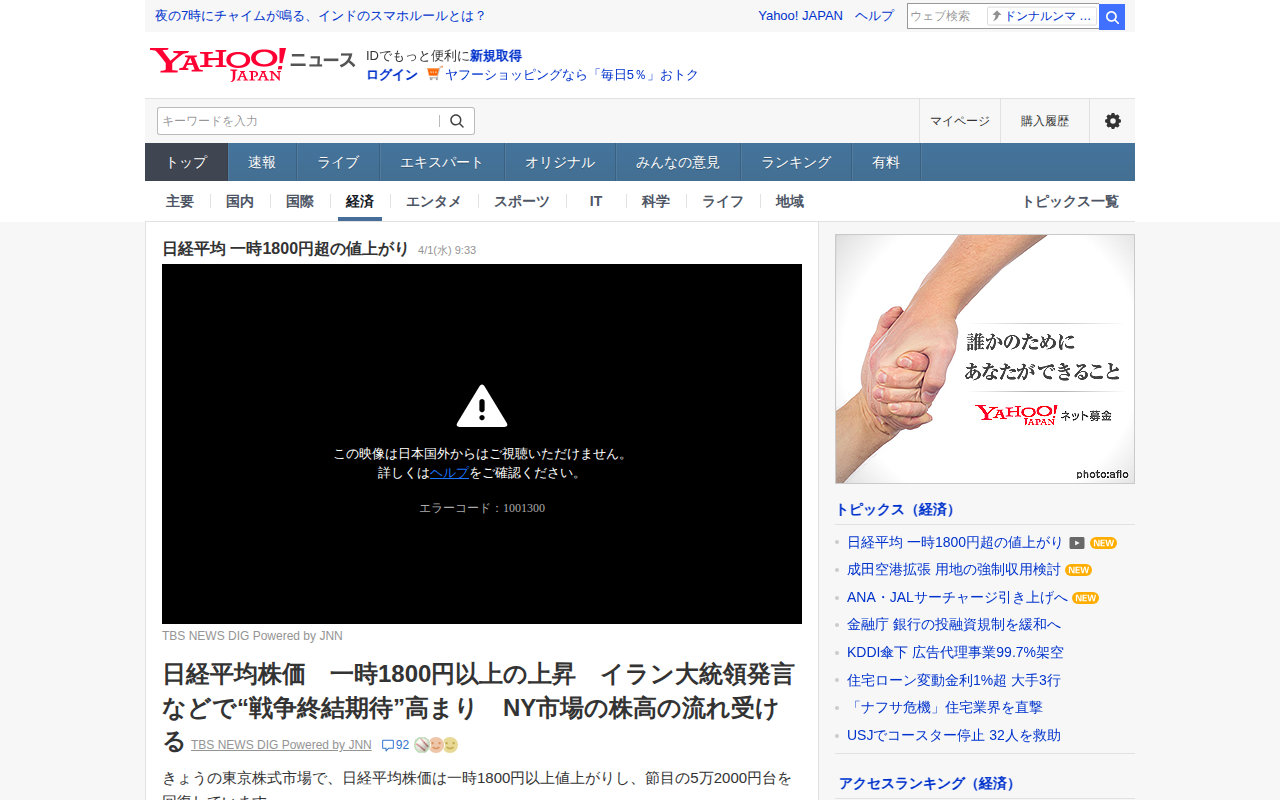The width and height of the screenshot is (1280, 800).
Task: Select the 国際 category
Action: (x=300, y=201)
